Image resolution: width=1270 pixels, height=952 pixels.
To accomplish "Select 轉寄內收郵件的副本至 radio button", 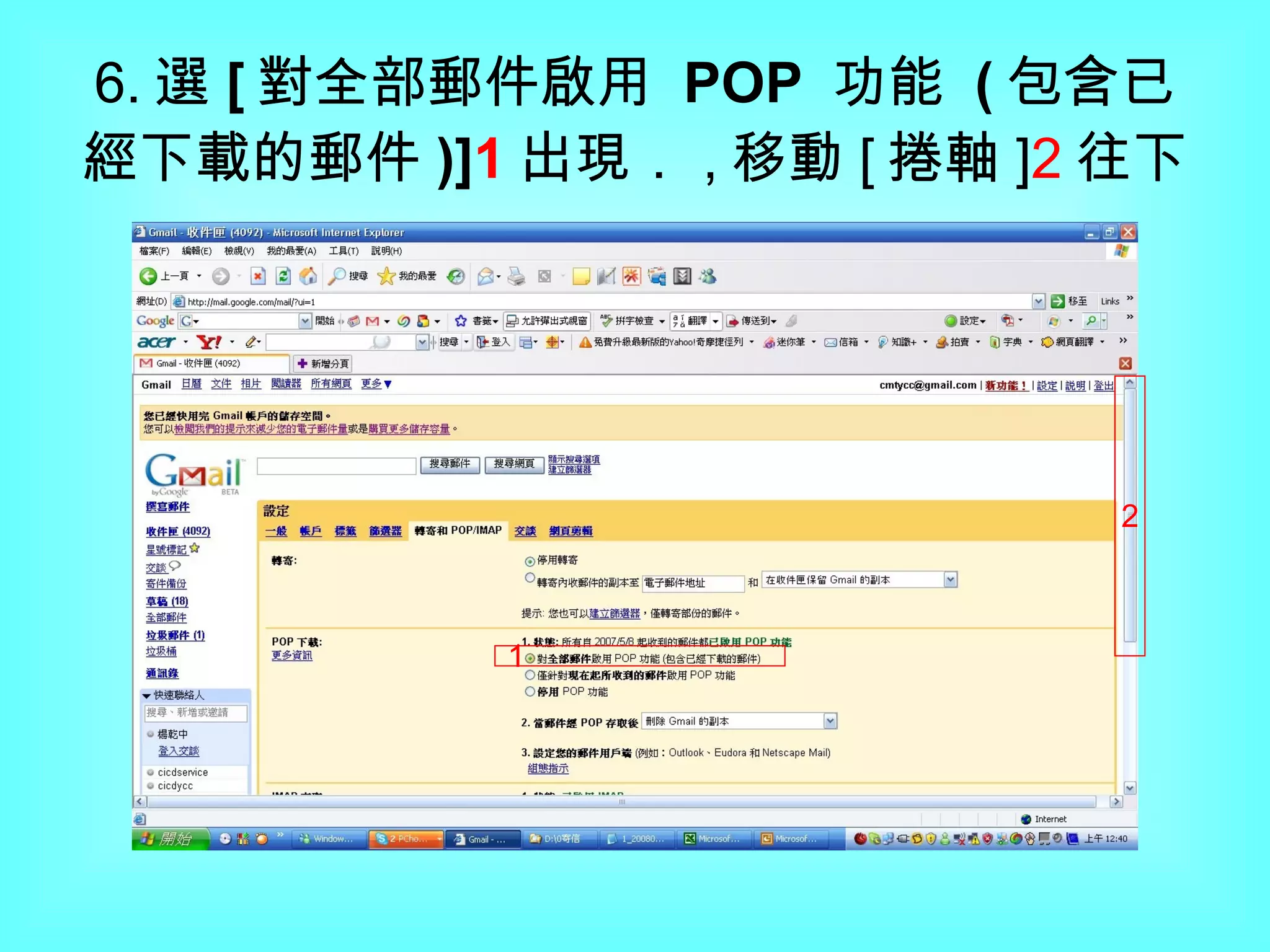I will tap(530, 578).
